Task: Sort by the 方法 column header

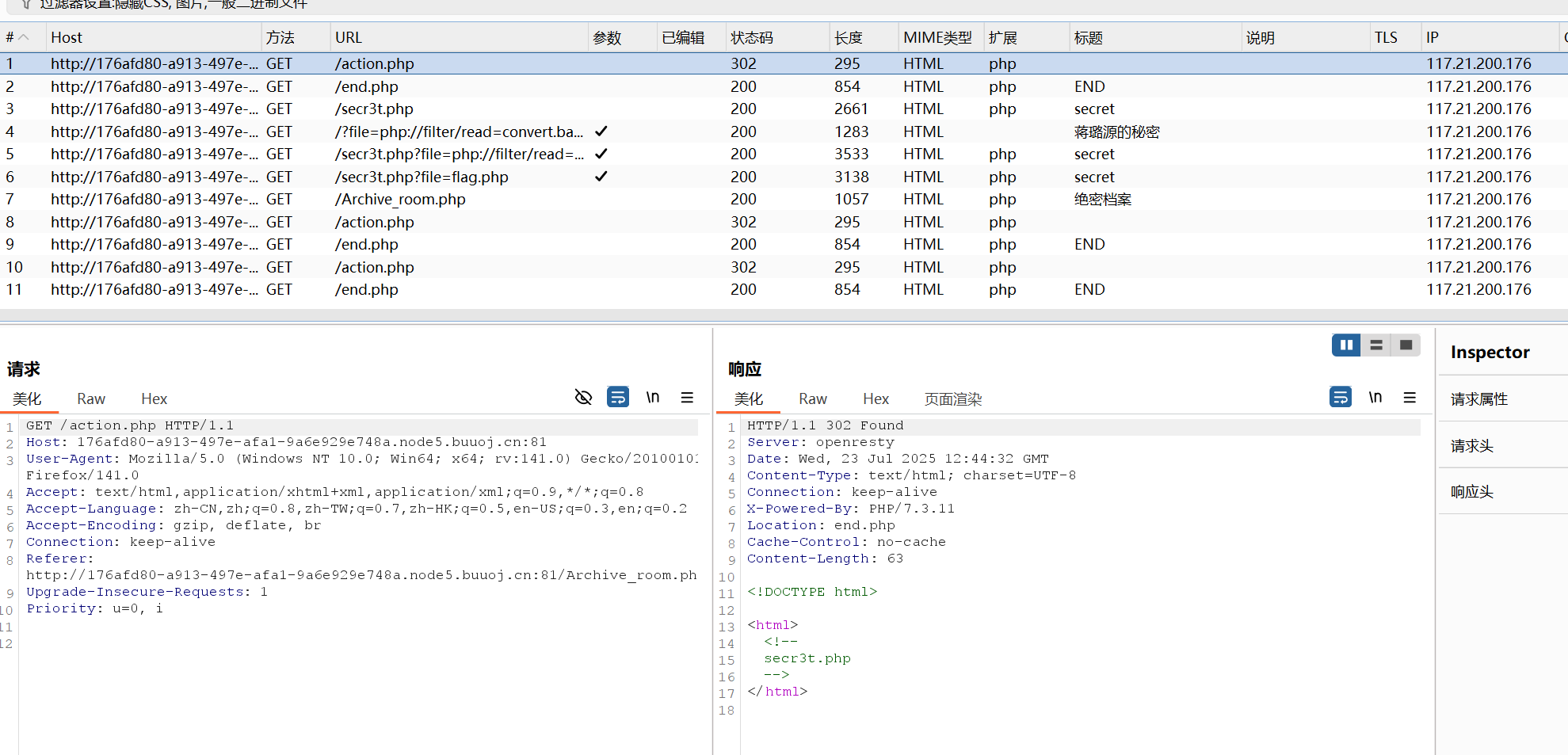Action: point(296,37)
